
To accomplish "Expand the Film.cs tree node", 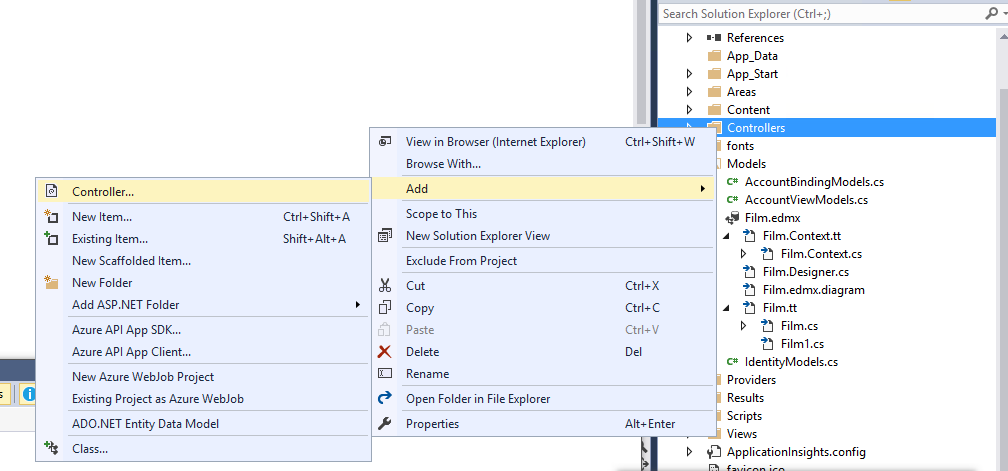I will click(744, 325).
